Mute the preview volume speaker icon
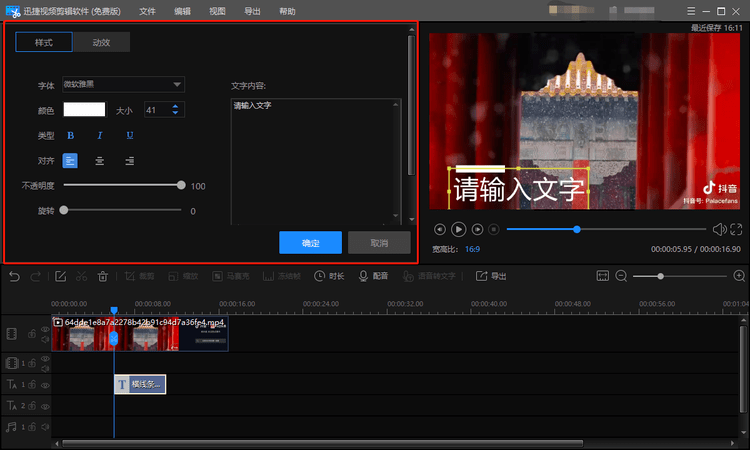750x450 pixels. pos(719,230)
